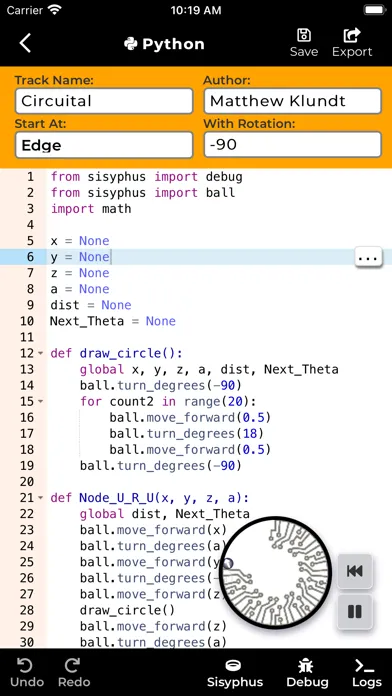Screen dimensions: 392x696
Task: Place cursor on 'x = None'
Action: tap(80, 241)
